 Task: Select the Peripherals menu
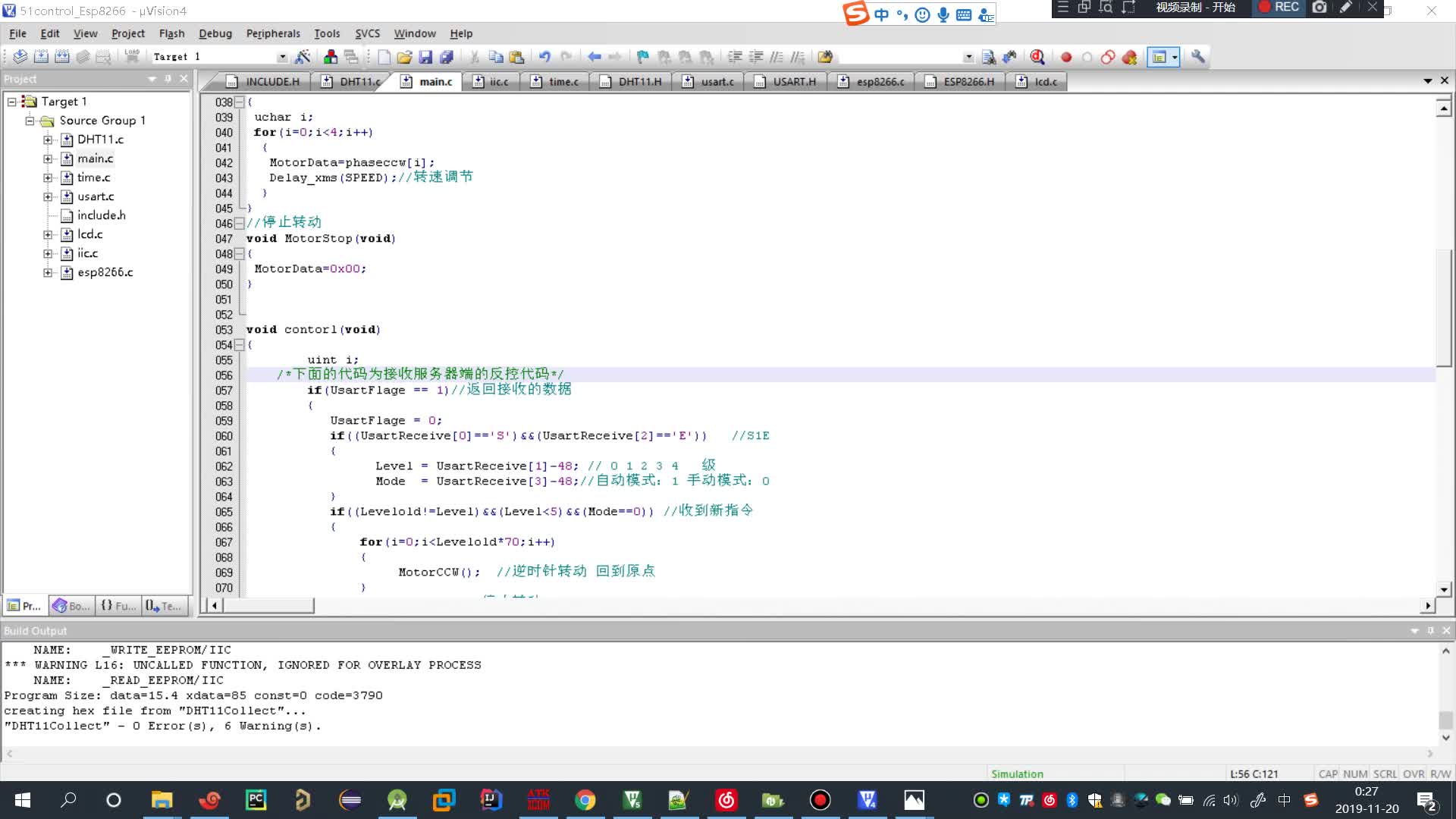click(273, 33)
